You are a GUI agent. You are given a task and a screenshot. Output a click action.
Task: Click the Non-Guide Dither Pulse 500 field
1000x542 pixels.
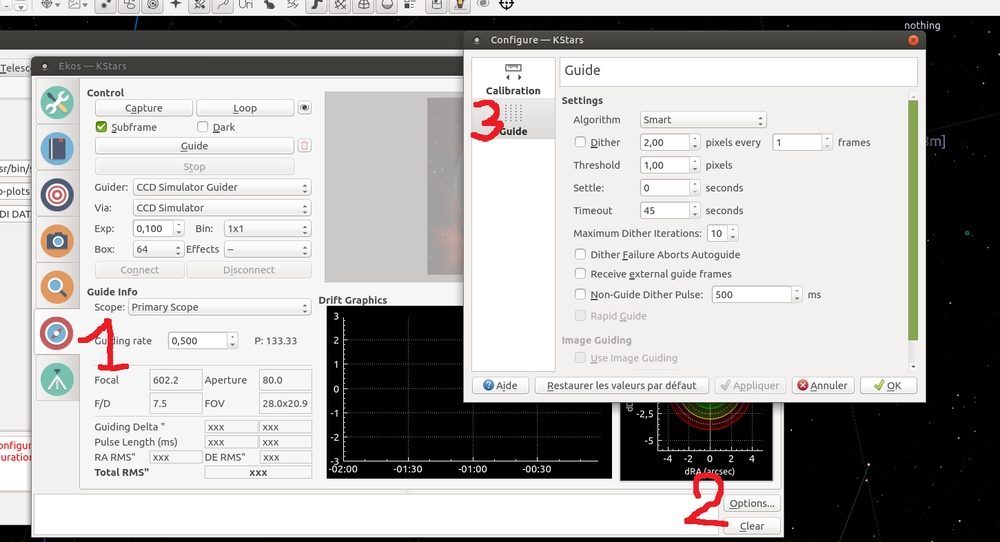(x=752, y=295)
